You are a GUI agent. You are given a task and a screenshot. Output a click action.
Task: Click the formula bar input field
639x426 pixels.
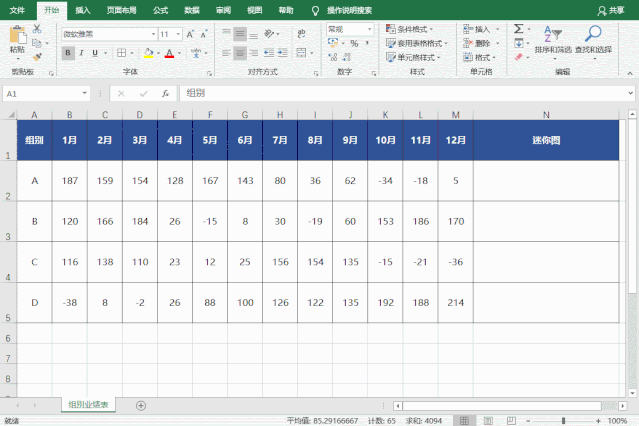(x=400, y=93)
